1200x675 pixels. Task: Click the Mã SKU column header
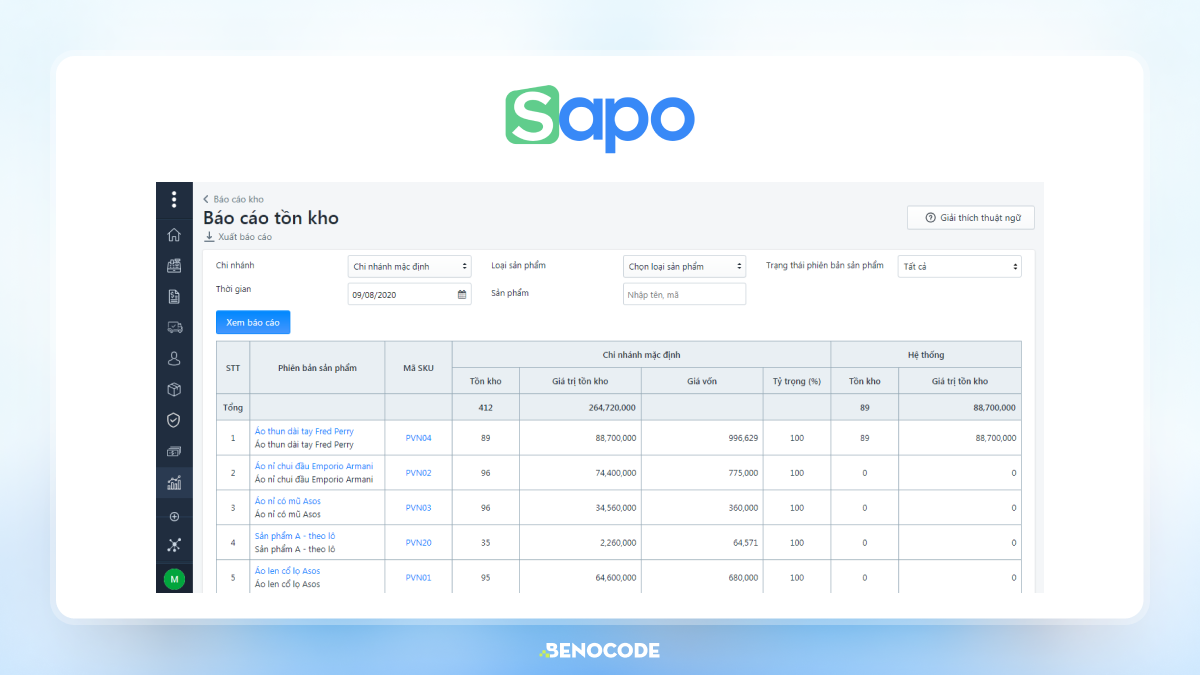(418, 368)
